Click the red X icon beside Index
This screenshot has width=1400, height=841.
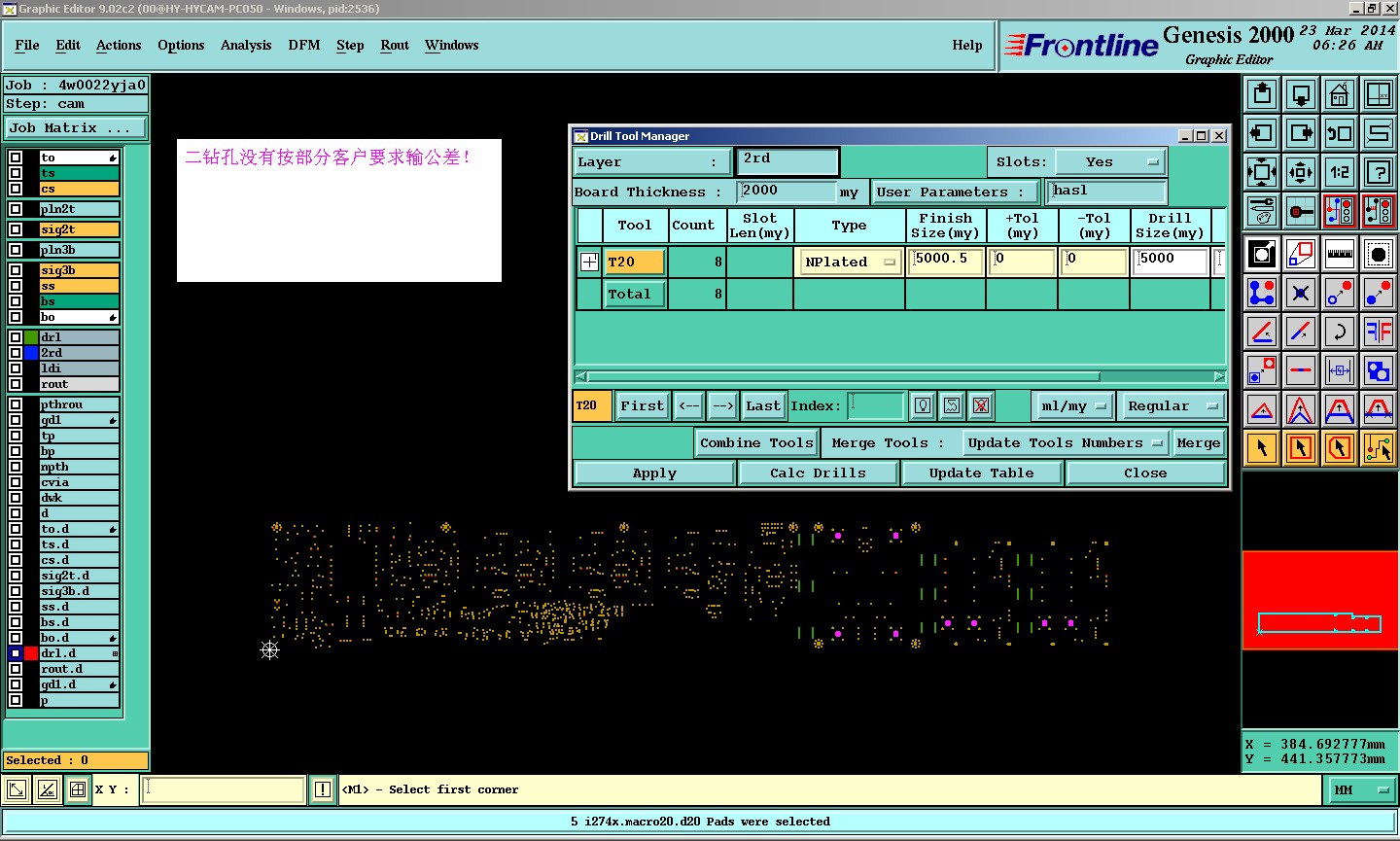click(981, 405)
